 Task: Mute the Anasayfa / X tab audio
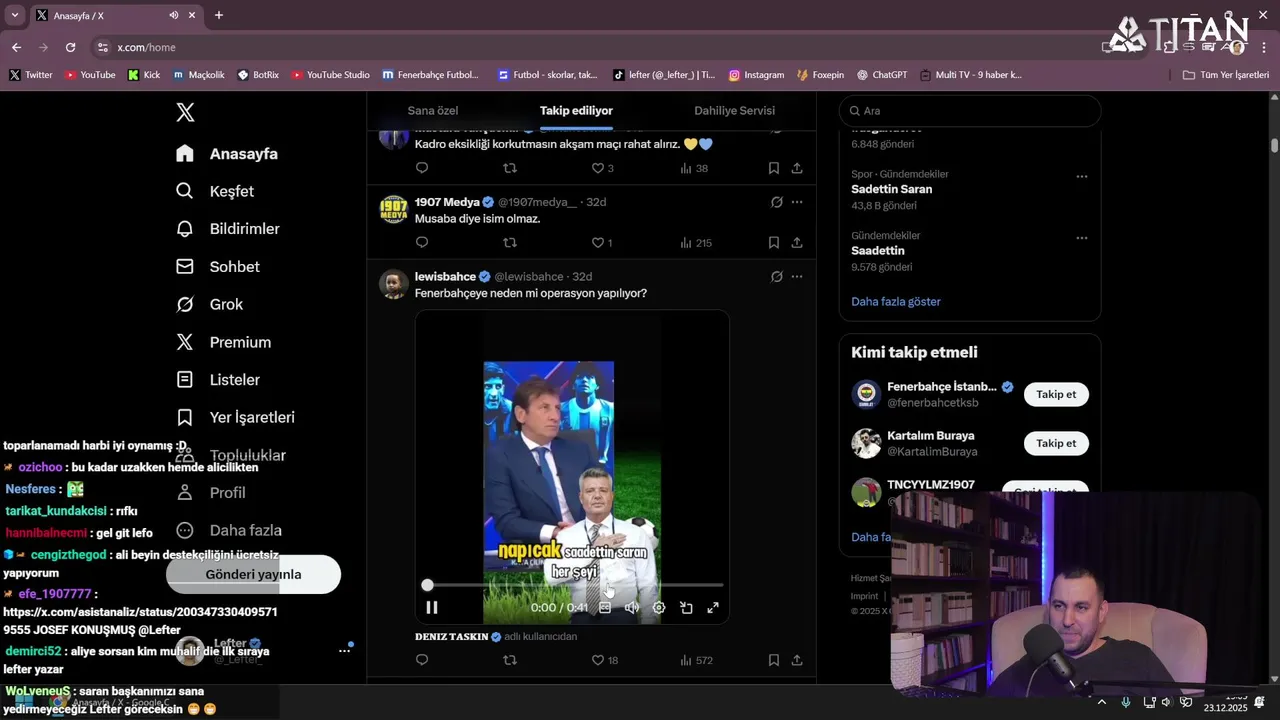[x=174, y=15]
